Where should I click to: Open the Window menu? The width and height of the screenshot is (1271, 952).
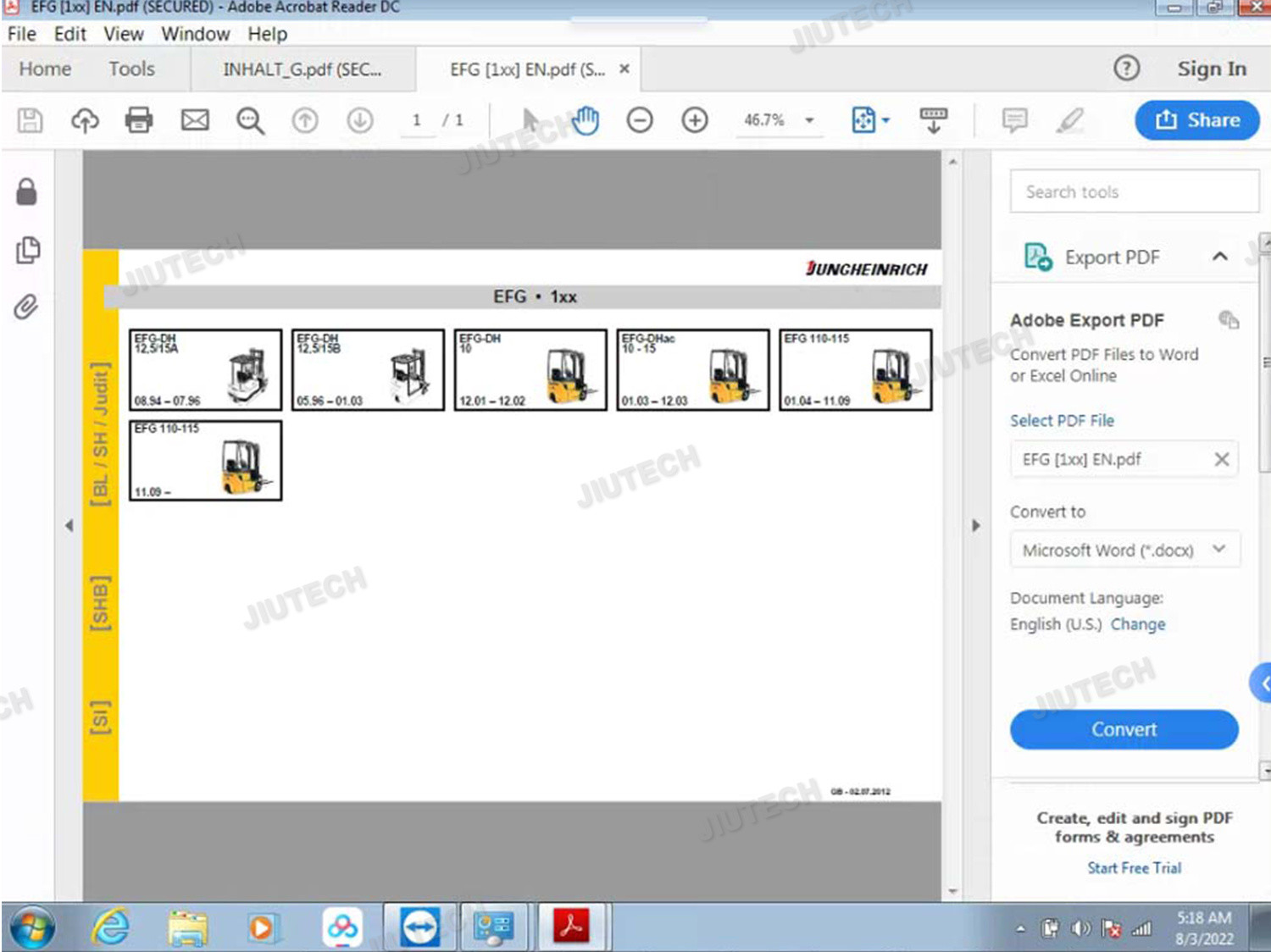(196, 34)
